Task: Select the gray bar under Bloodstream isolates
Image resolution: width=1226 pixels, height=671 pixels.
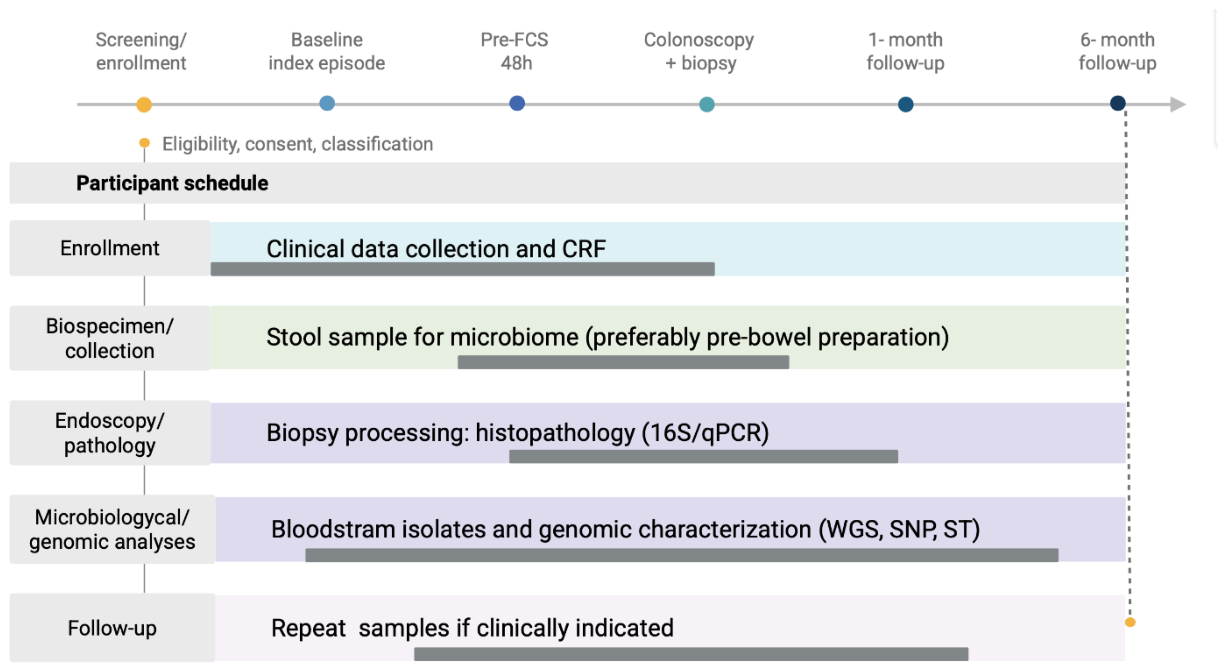Action: (681, 555)
